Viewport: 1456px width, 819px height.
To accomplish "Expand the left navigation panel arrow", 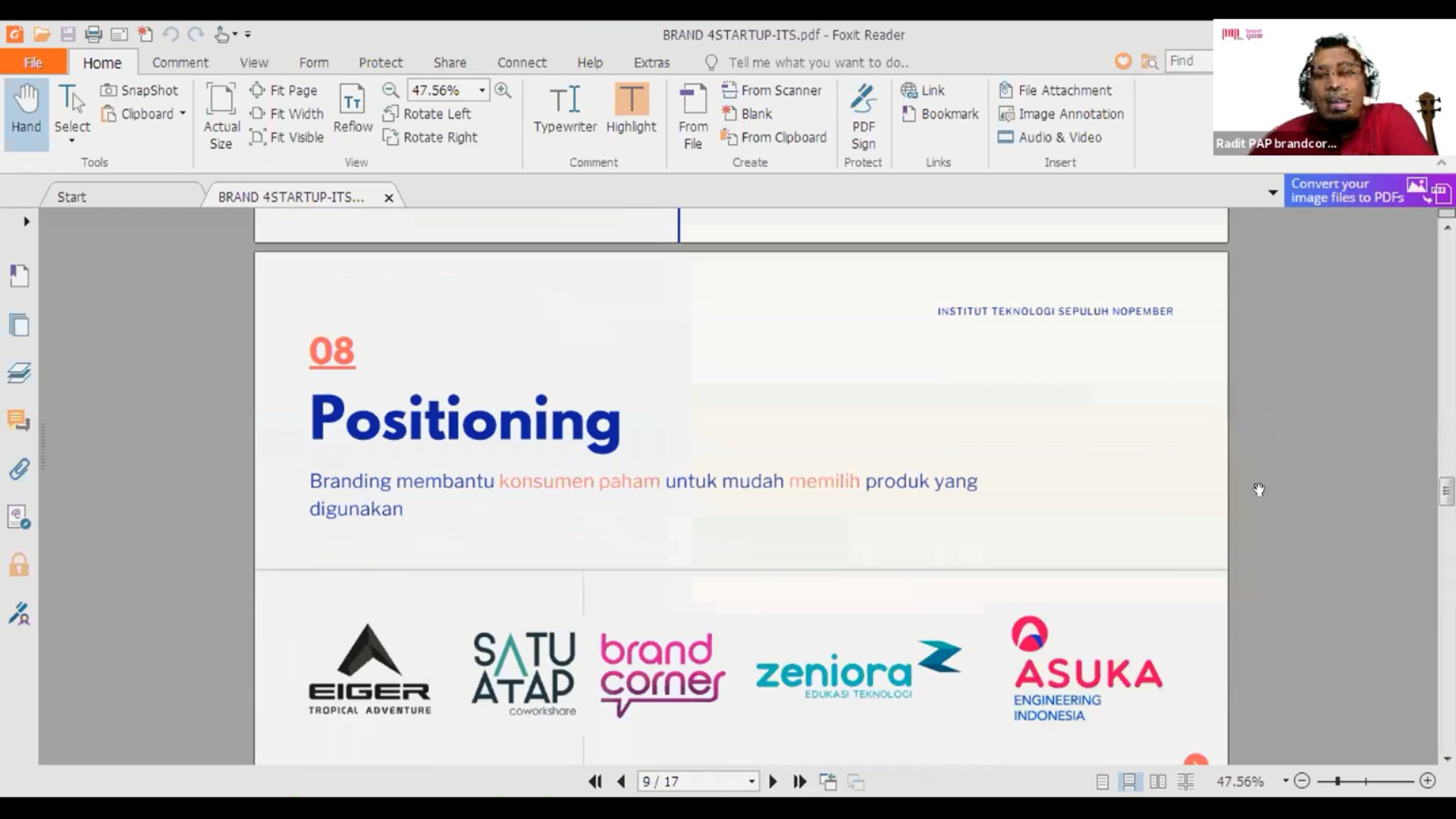I will pyautogui.click(x=27, y=221).
